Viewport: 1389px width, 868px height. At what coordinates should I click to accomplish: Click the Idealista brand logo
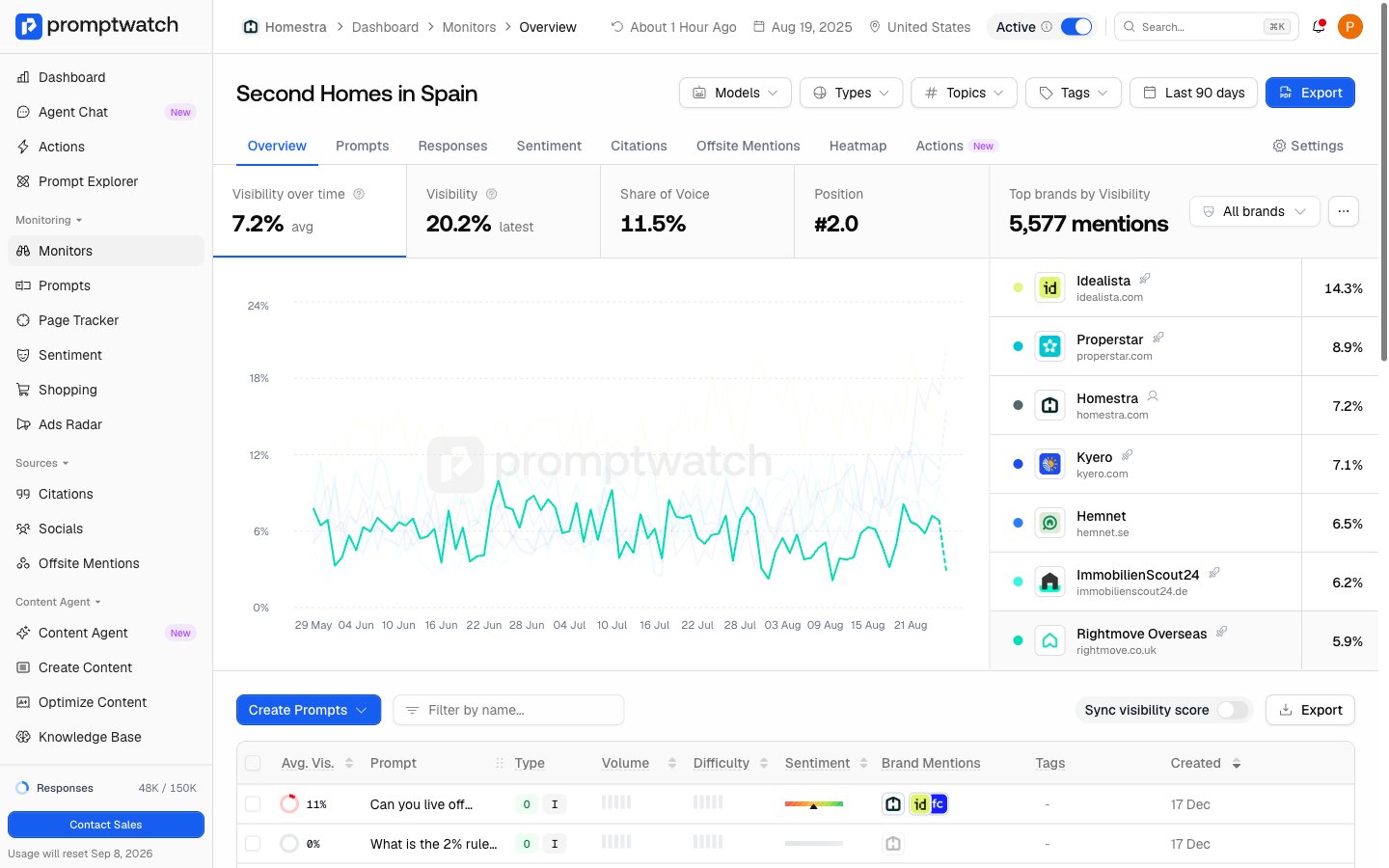(x=1049, y=287)
